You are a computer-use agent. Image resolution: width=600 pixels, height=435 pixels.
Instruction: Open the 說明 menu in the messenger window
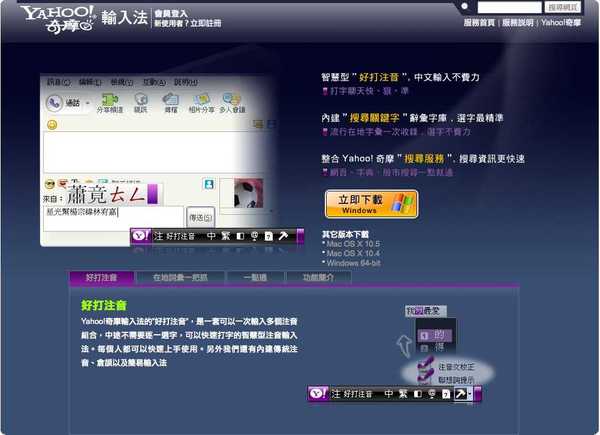tap(186, 82)
